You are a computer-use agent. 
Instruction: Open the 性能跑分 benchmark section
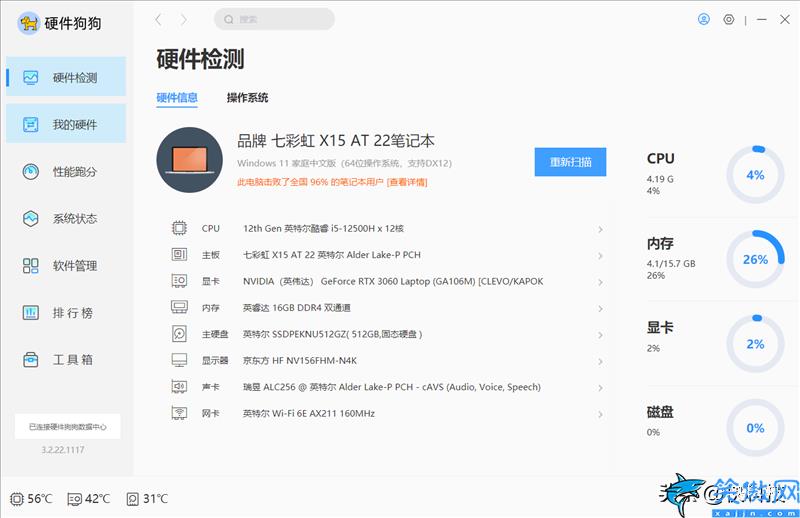[x=66, y=171]
